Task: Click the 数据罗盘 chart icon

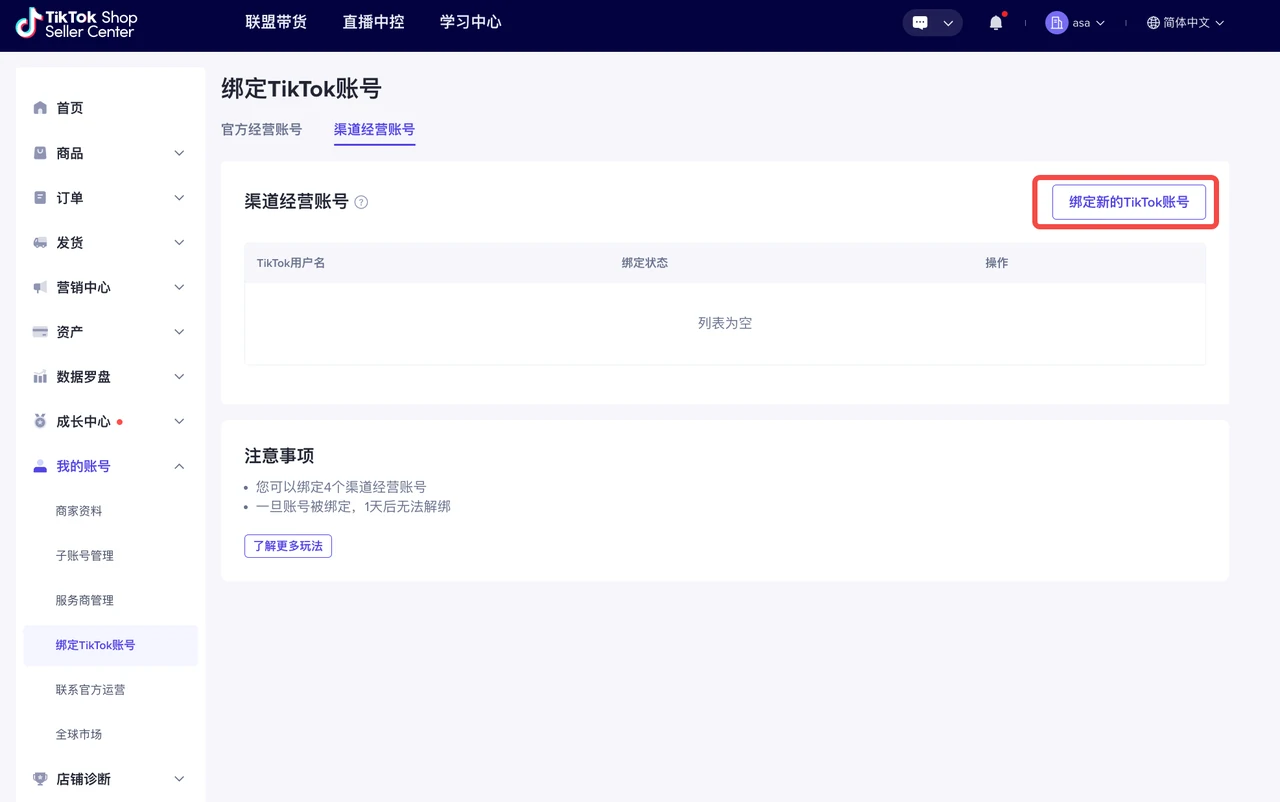Action: tap(40, 377)
